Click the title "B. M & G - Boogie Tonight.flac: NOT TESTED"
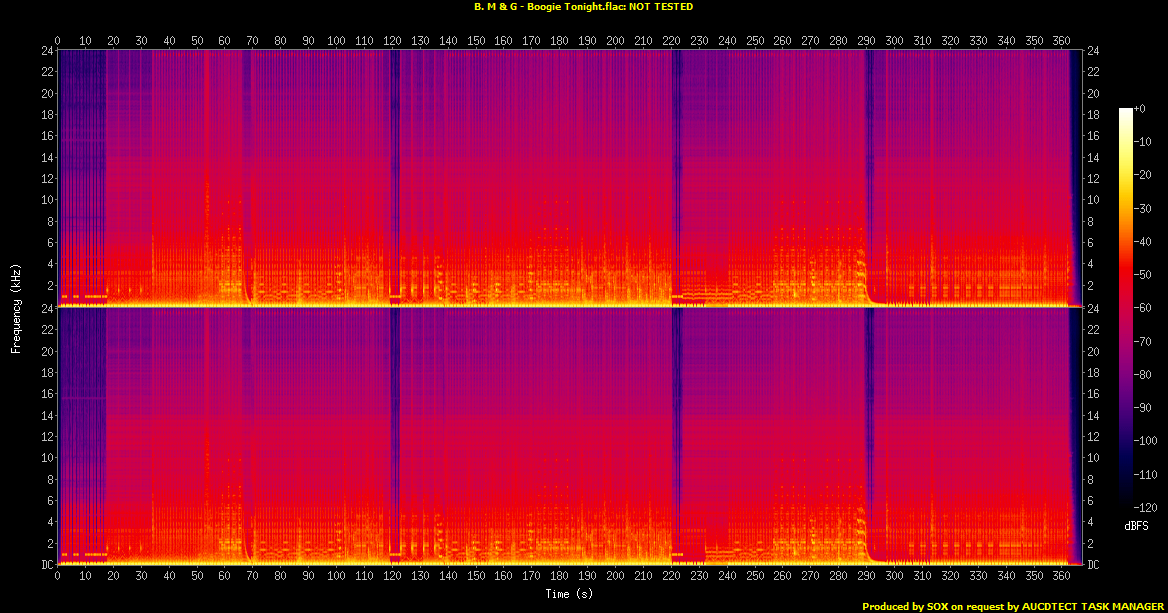 (x=583, y=7)
